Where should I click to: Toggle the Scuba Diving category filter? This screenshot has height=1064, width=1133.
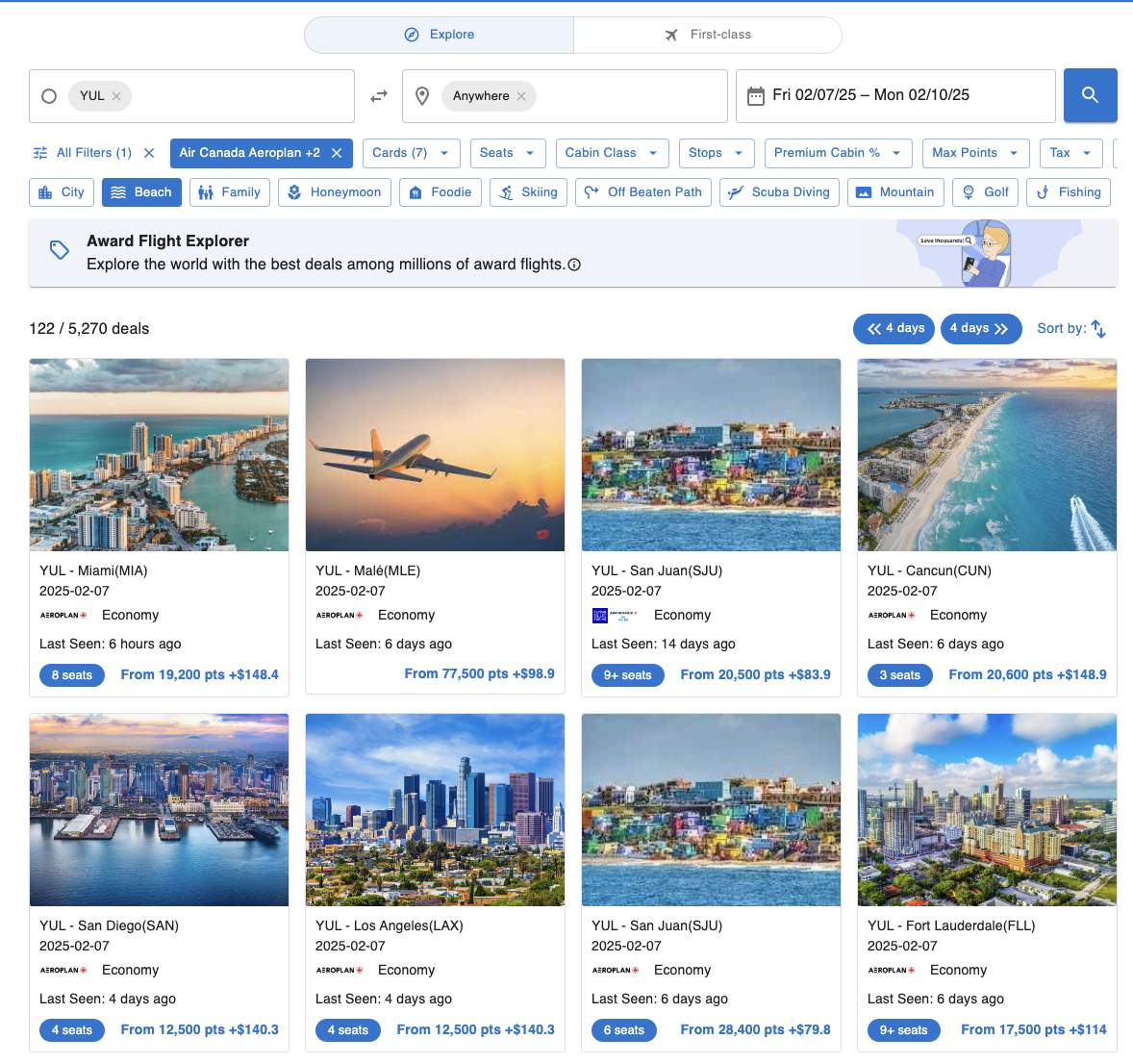pos(779,192)
